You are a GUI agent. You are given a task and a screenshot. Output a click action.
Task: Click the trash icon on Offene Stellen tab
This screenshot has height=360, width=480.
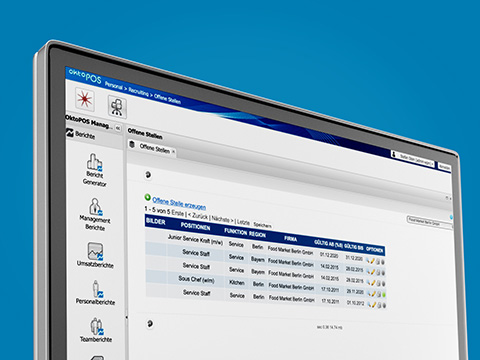point(132,145)
